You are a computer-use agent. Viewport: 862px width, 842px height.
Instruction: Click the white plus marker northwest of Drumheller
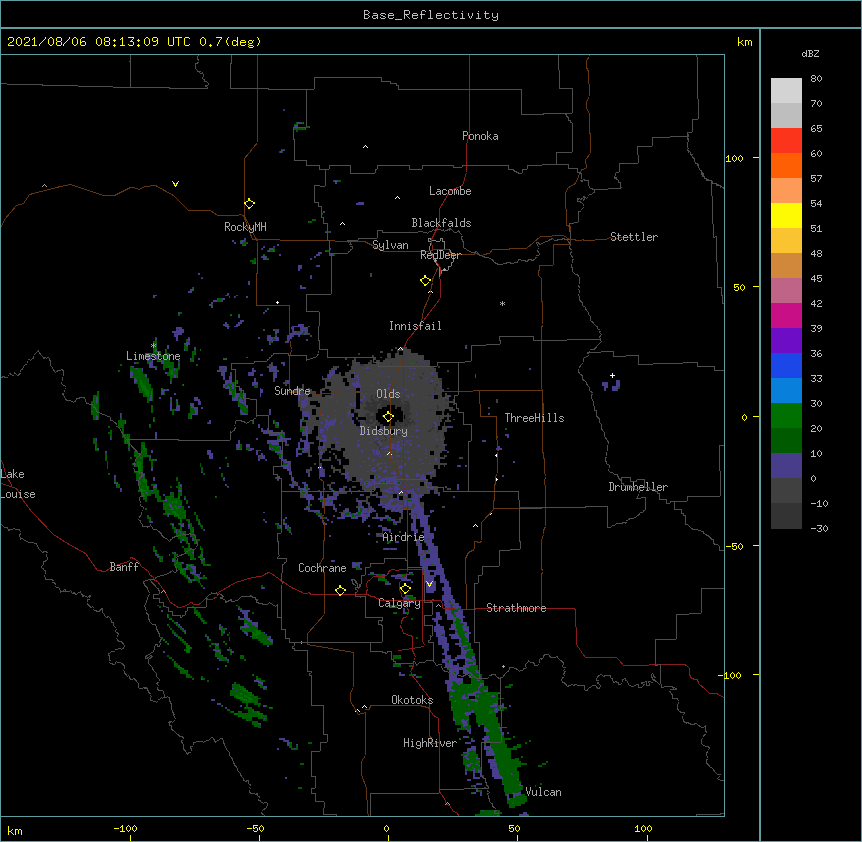pos(612,376)
